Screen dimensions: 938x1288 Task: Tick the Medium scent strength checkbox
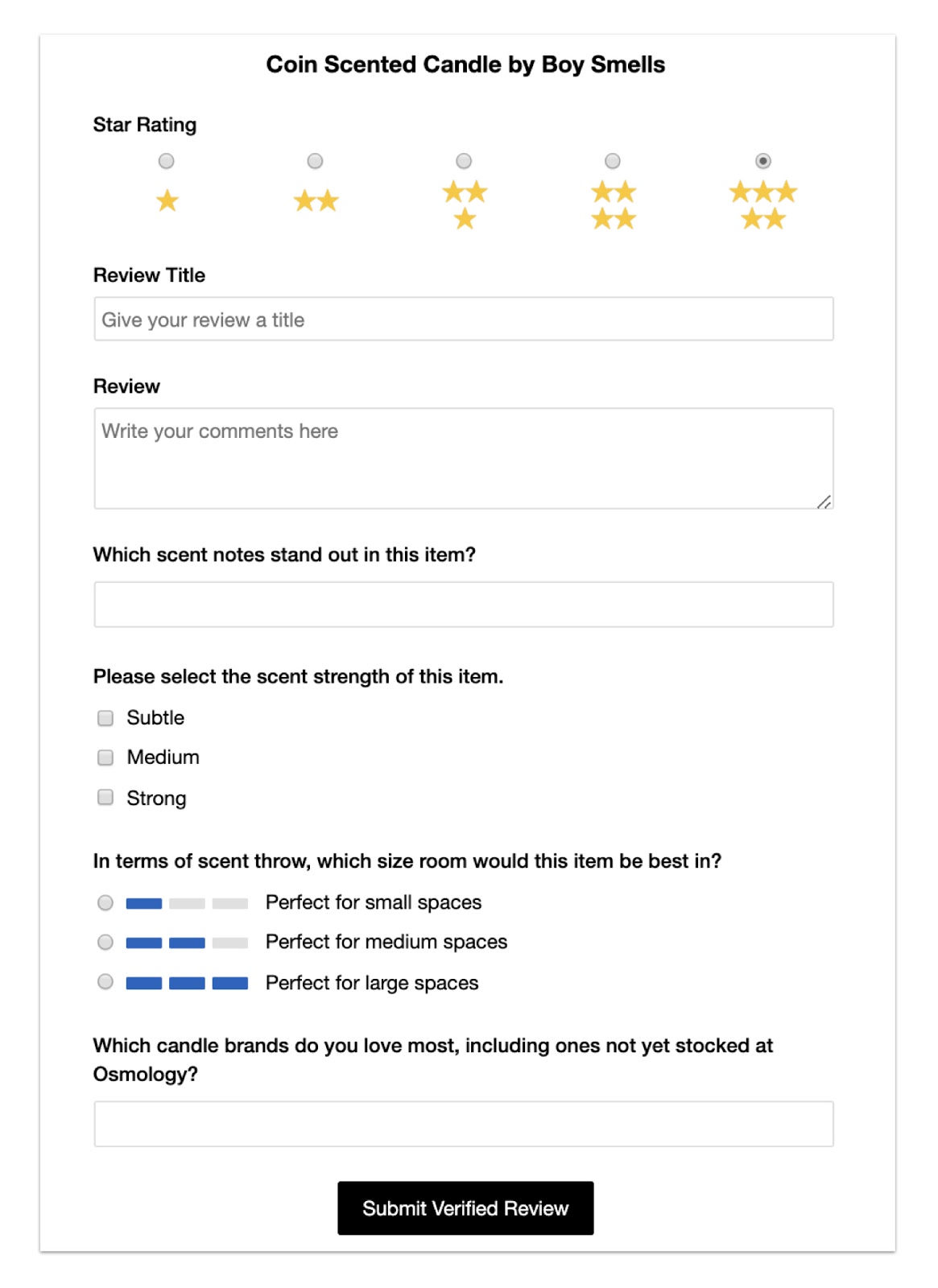point(105,758)
